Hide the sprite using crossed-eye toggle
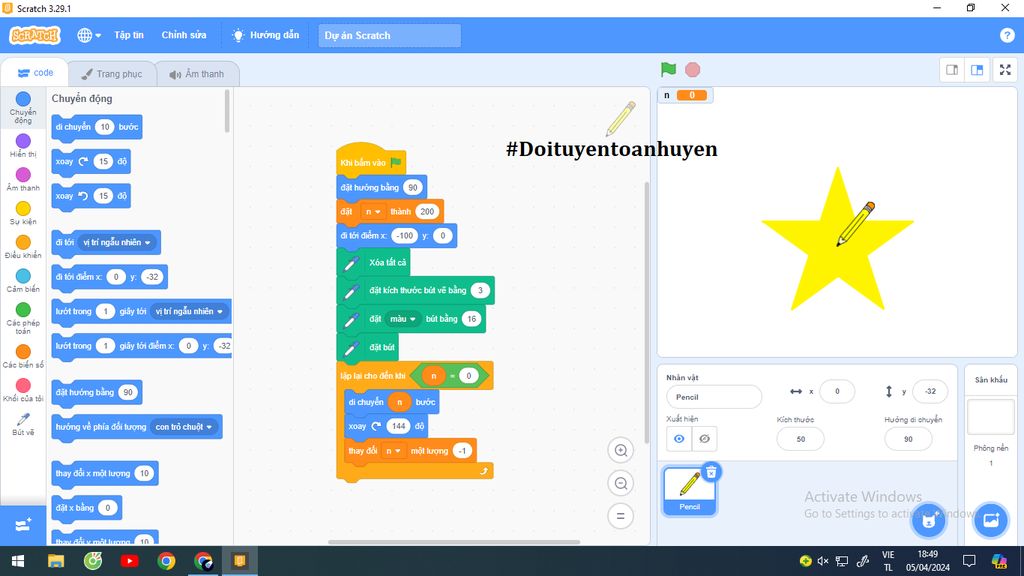This screenshot has width=1024, height=576. (705, 439)
